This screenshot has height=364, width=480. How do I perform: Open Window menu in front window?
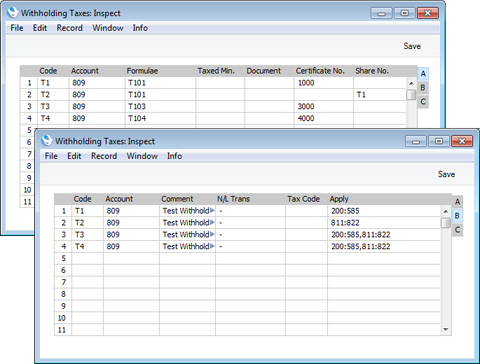coord(142,156)
